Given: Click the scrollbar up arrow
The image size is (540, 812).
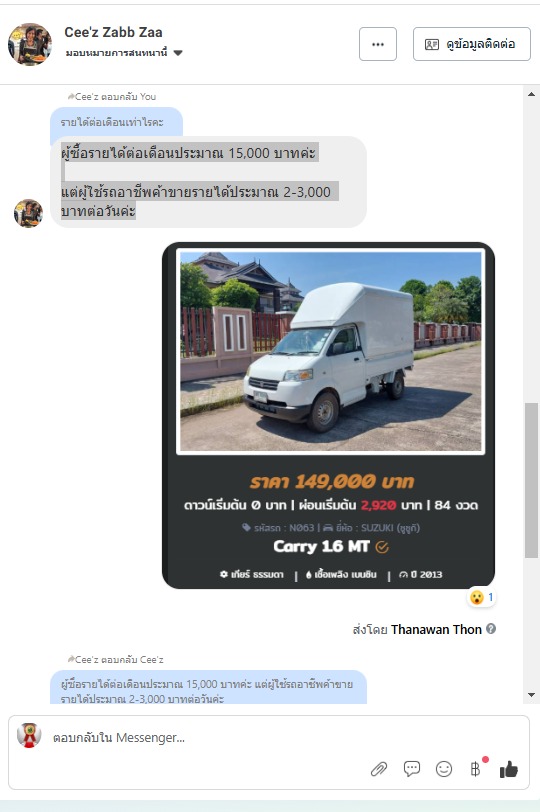Looking at the screenshot, I should pyautogui.click(x=531, y=94).
